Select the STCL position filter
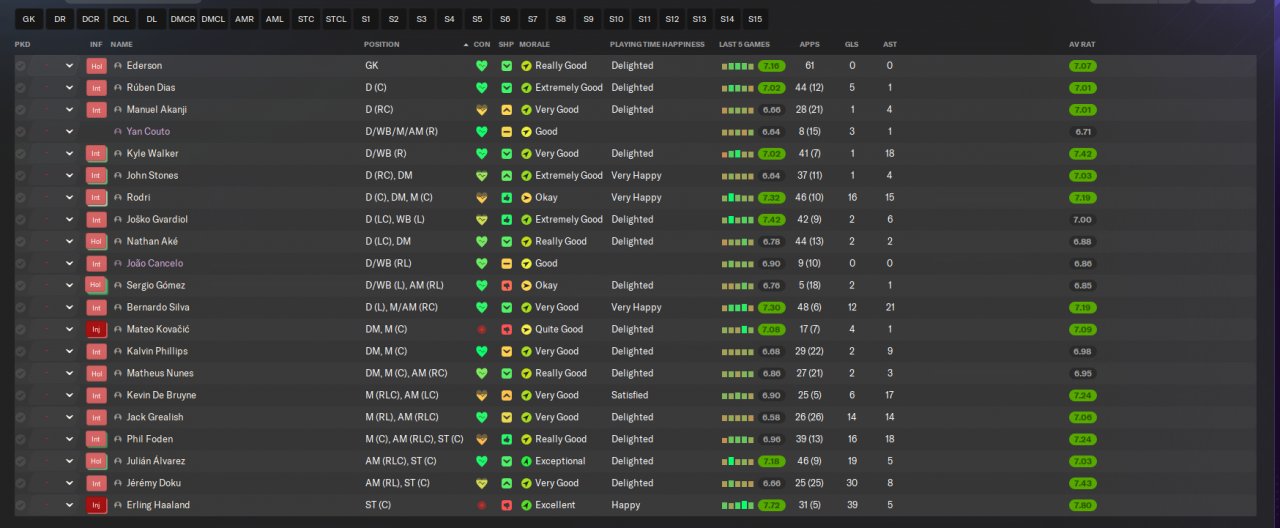The height and width of the screenshot is (528, 1280). (x=336, y=19)
